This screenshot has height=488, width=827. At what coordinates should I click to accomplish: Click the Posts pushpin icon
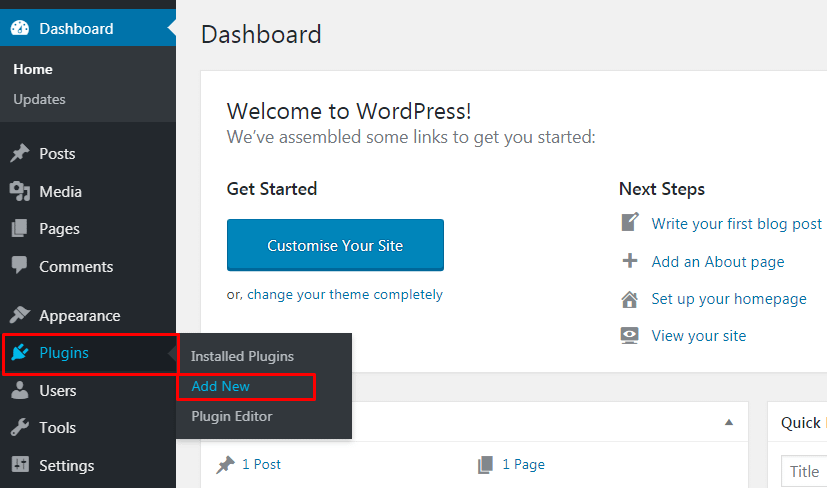click(20, 153)
